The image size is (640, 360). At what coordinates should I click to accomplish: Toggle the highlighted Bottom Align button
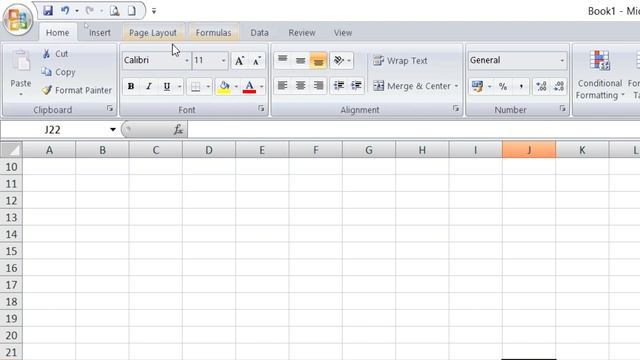coord(318,60)
